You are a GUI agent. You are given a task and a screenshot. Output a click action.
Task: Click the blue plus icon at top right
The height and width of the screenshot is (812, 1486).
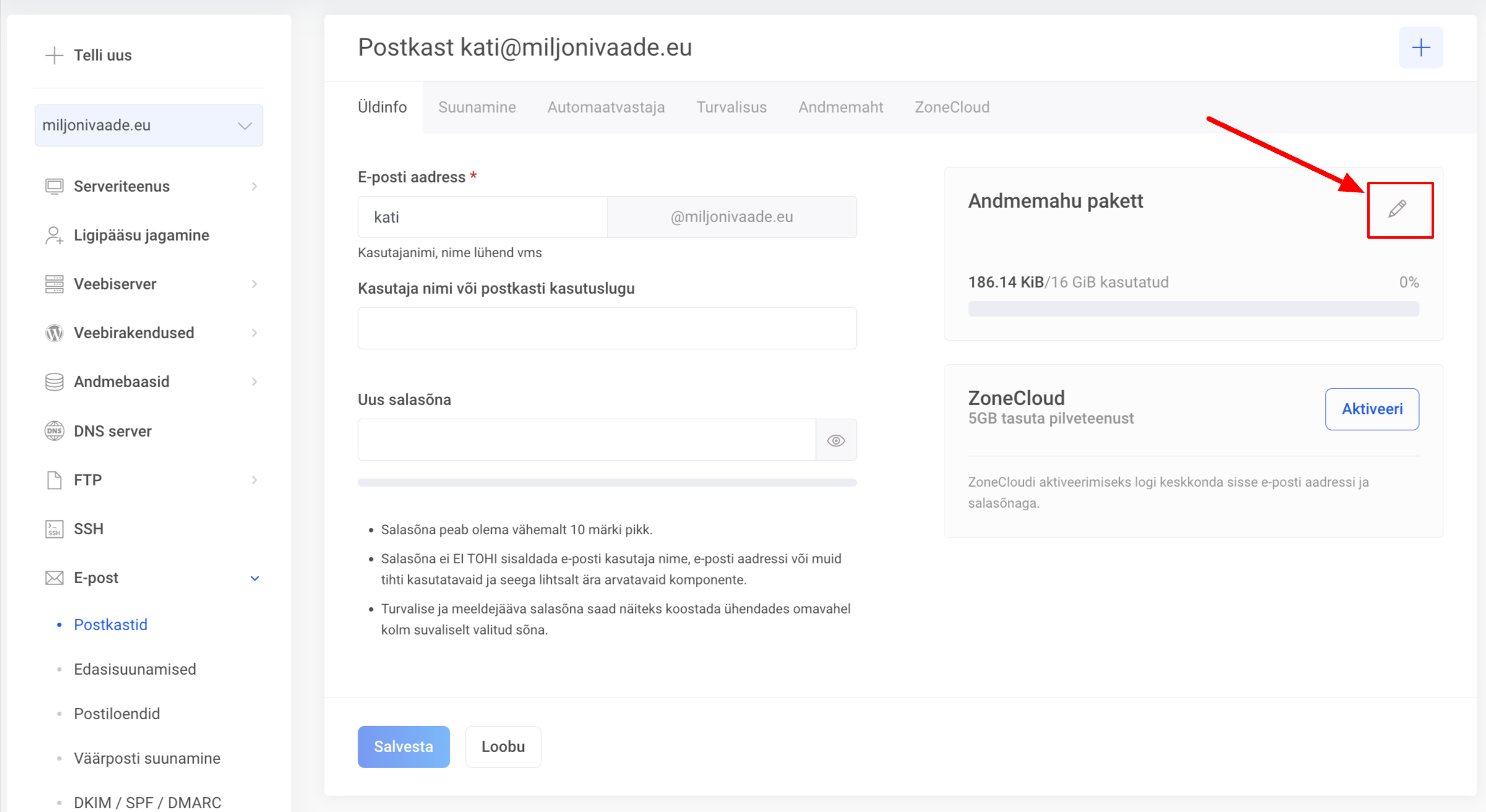point(1420,48)
